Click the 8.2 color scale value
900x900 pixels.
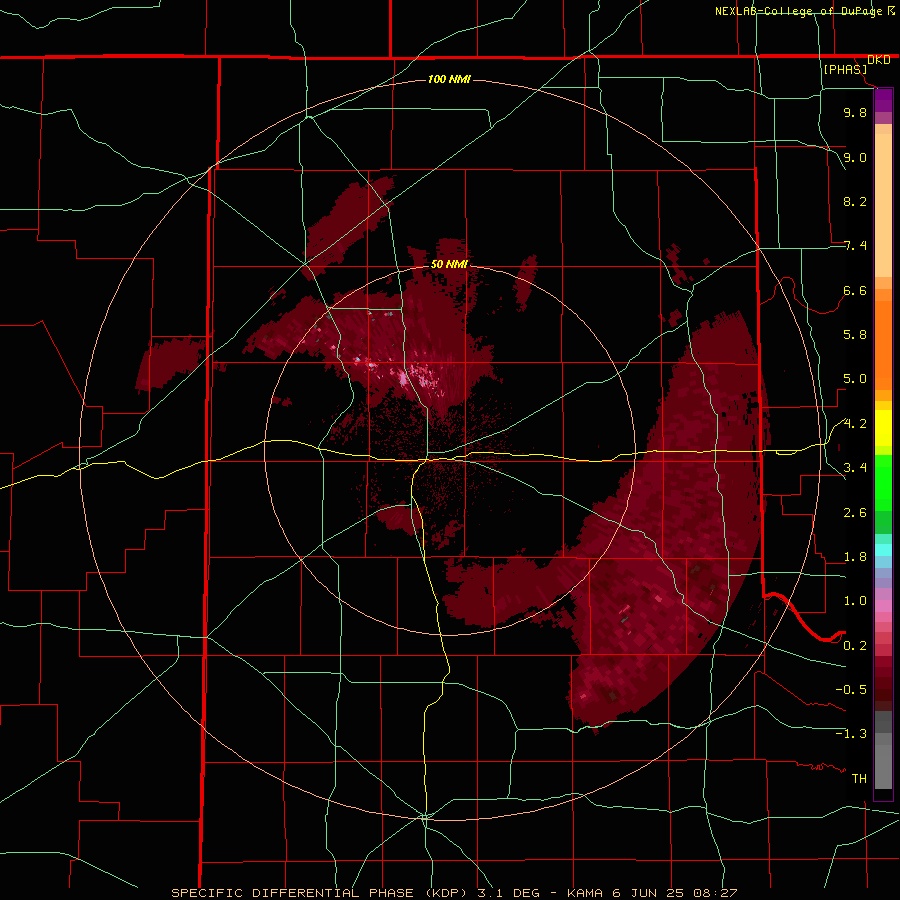(x=855, y=201)
